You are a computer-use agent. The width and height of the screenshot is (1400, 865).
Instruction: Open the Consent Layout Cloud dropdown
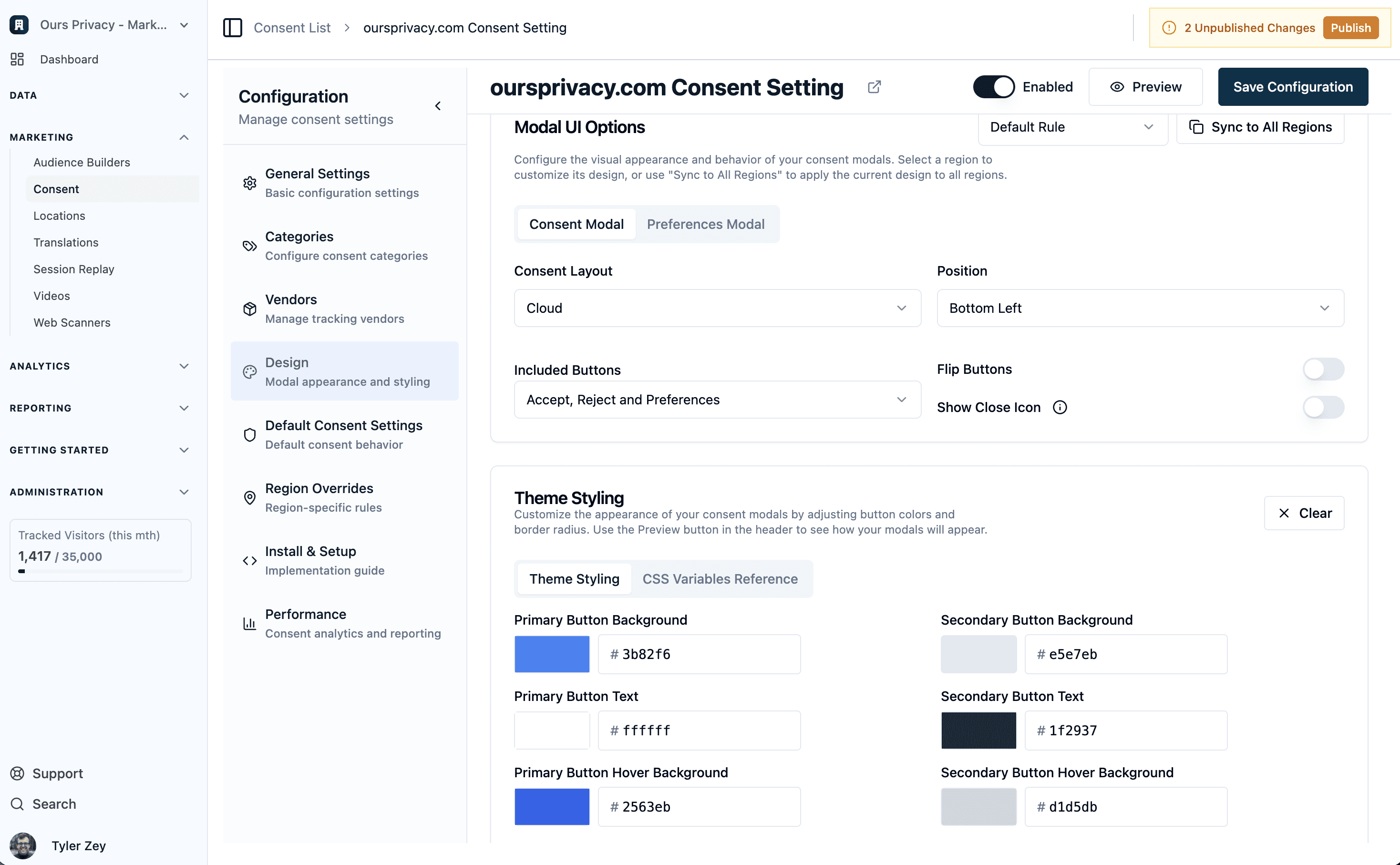coord(717,309)
